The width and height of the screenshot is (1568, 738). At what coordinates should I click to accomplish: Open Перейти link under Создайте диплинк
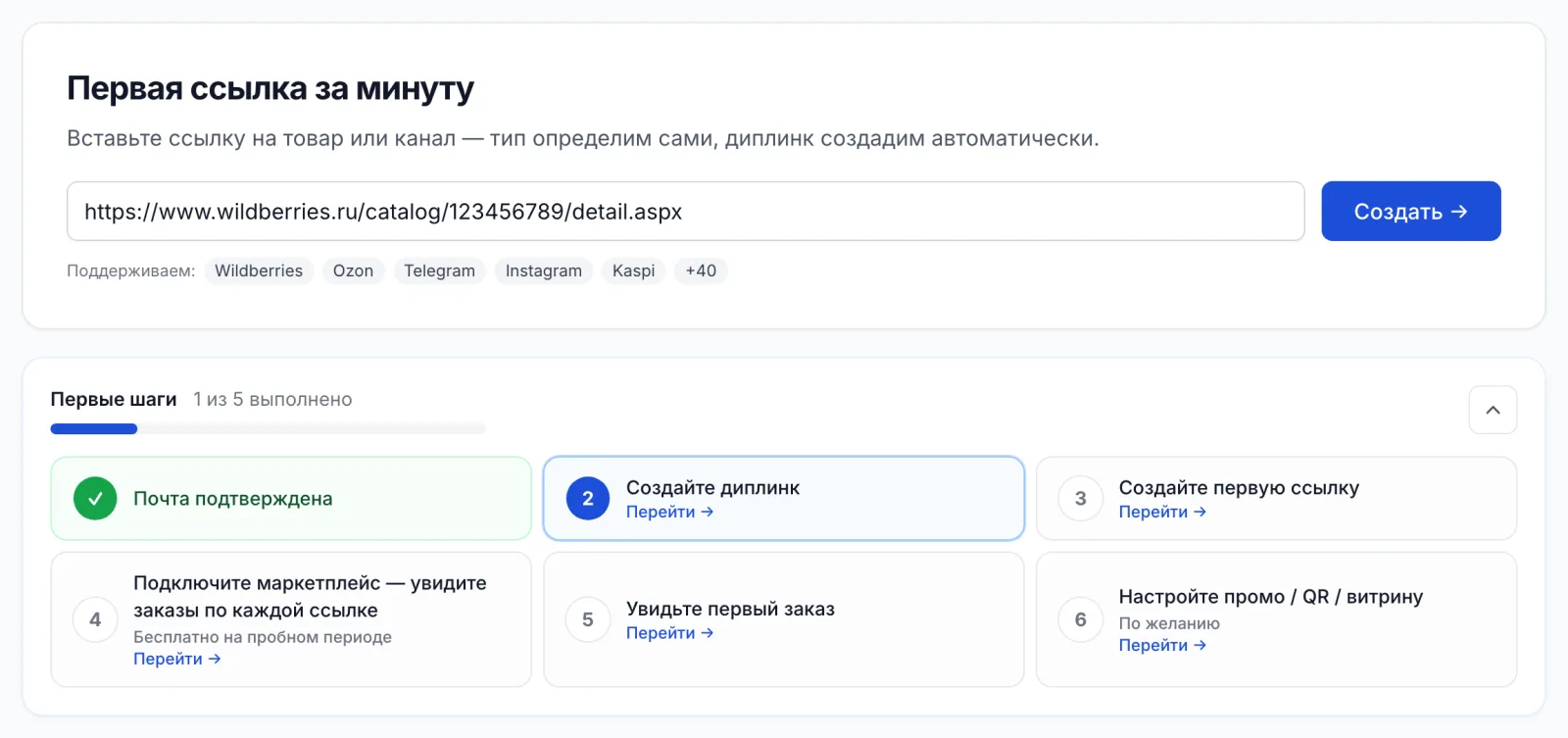(x=670, y=512)
